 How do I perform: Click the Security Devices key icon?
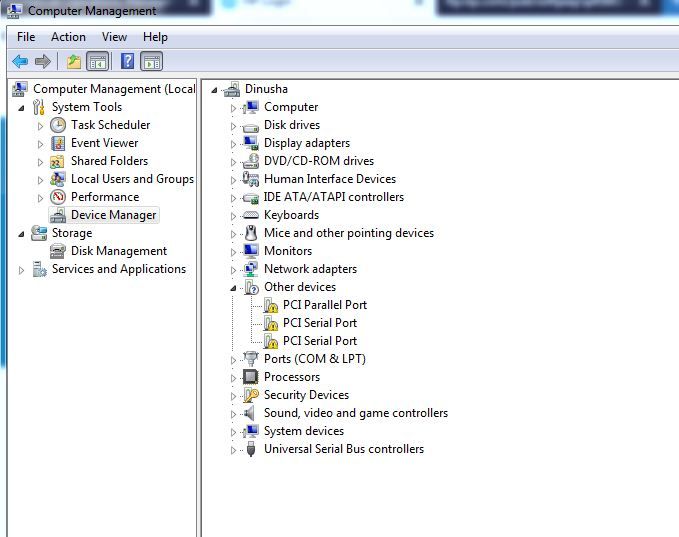[x=251, y=395]
